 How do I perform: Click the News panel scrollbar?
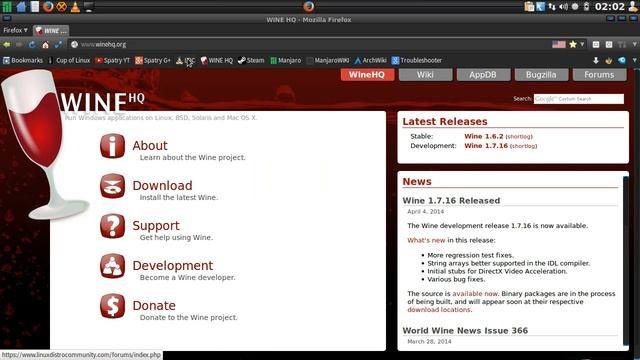pos(625,261)
